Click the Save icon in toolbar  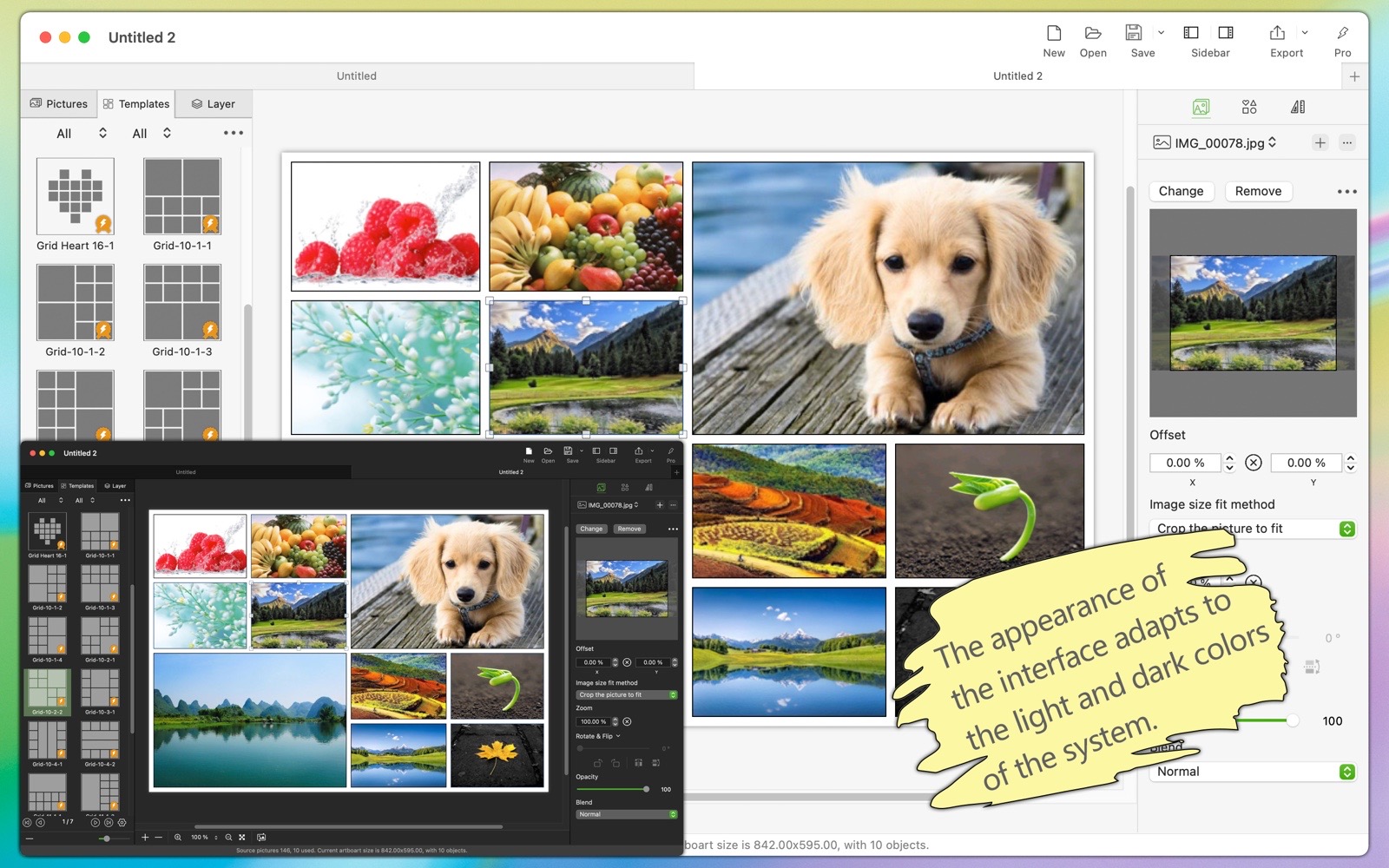point(1134,33)
